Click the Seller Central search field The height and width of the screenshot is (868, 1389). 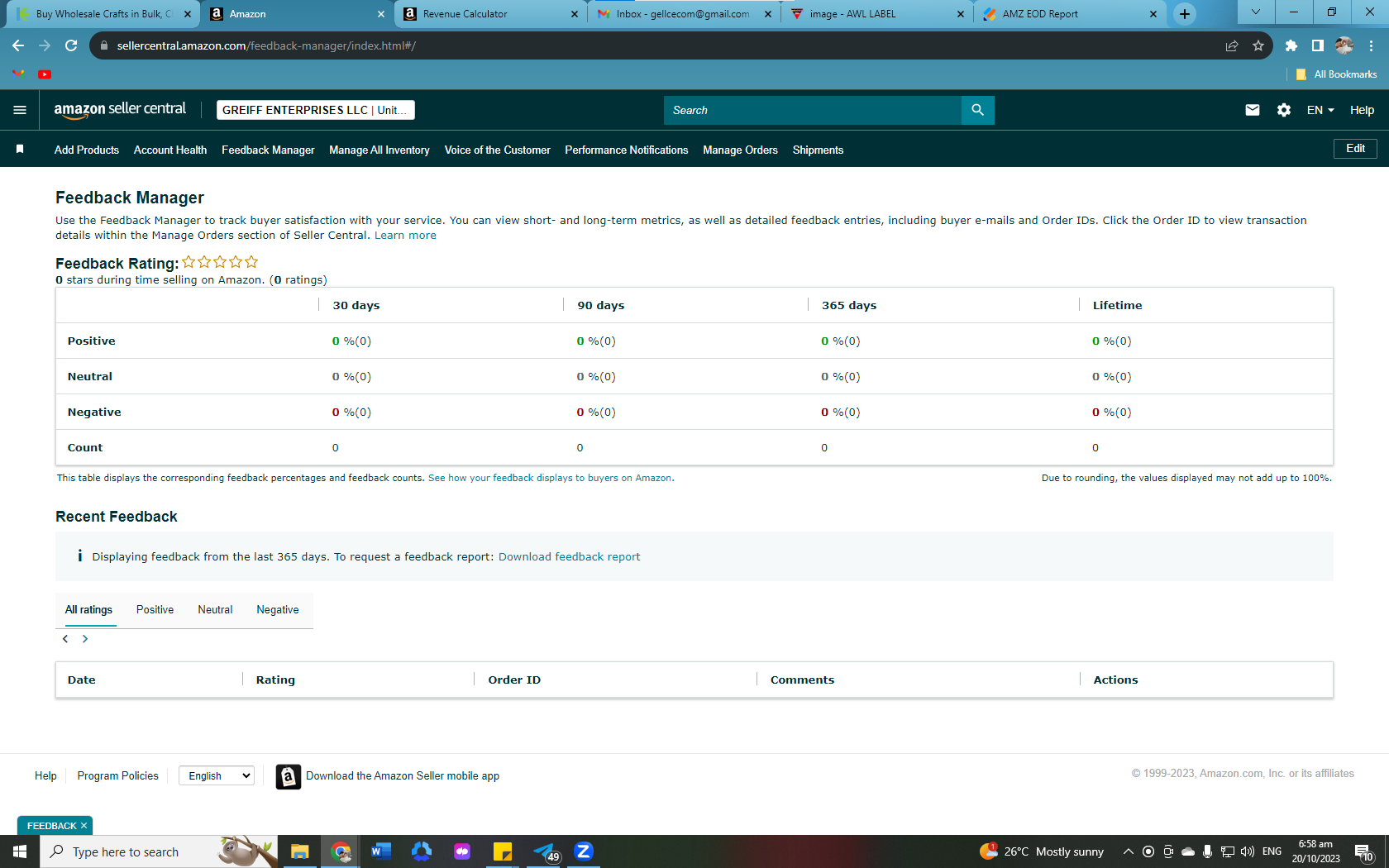tap(813, 110)
